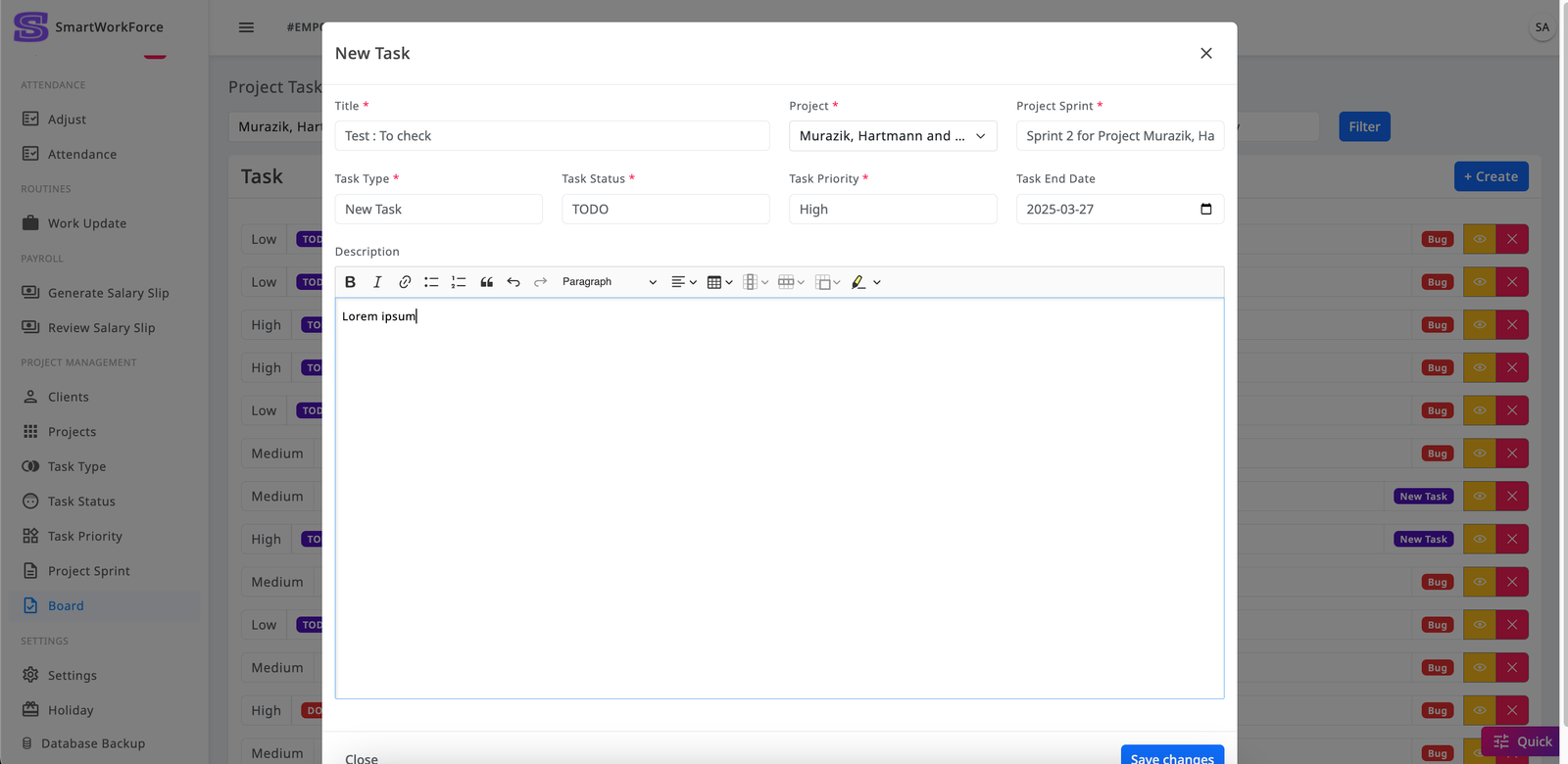Open Work Update in the sidebar

click(x=87, y=223)
